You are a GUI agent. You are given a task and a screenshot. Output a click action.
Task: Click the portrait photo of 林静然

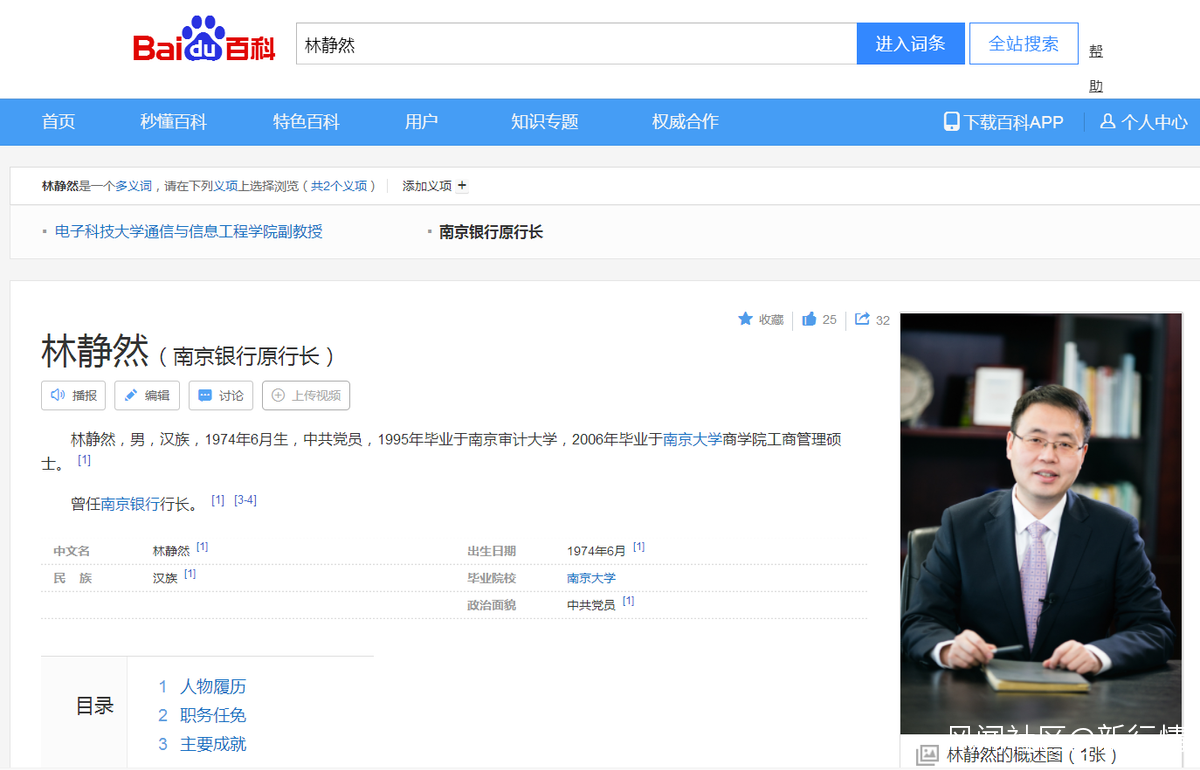[x=1042, y=524]
